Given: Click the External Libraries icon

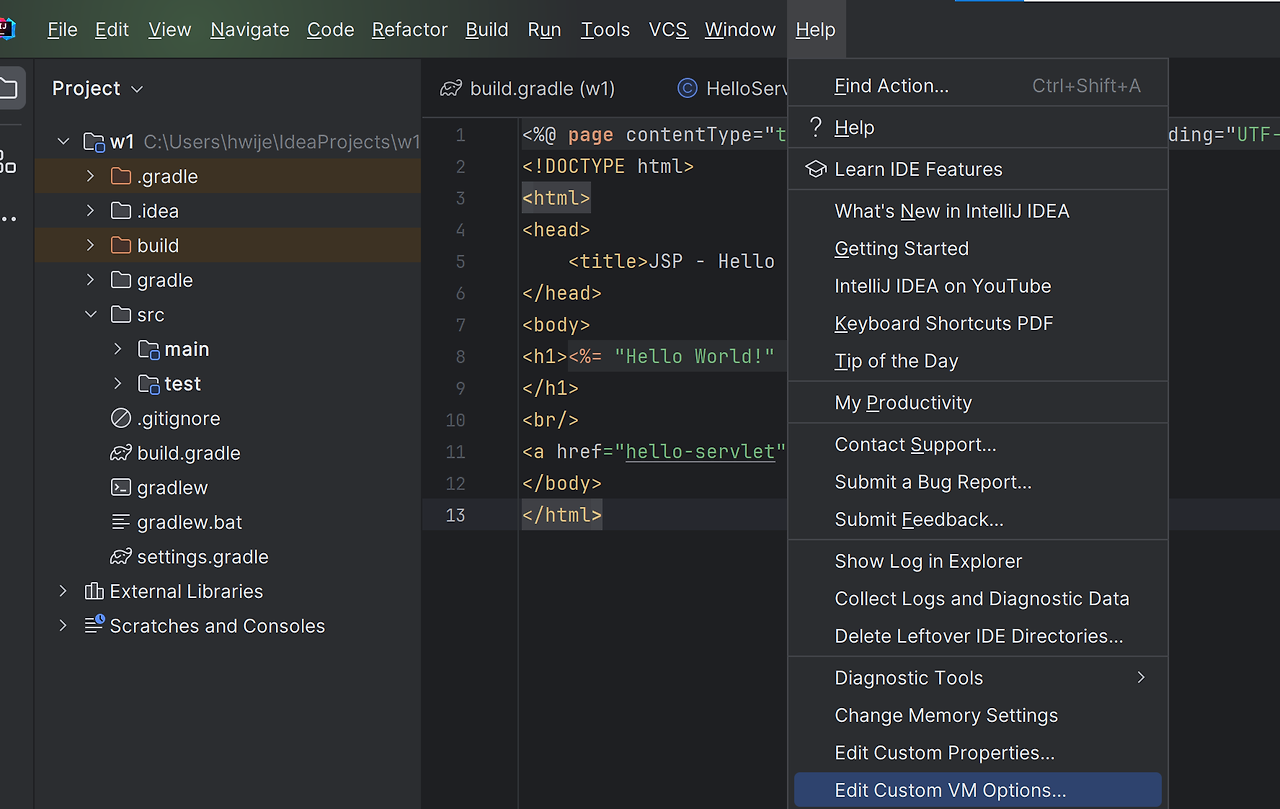Looking at the screenshot, I should (94, 591).
